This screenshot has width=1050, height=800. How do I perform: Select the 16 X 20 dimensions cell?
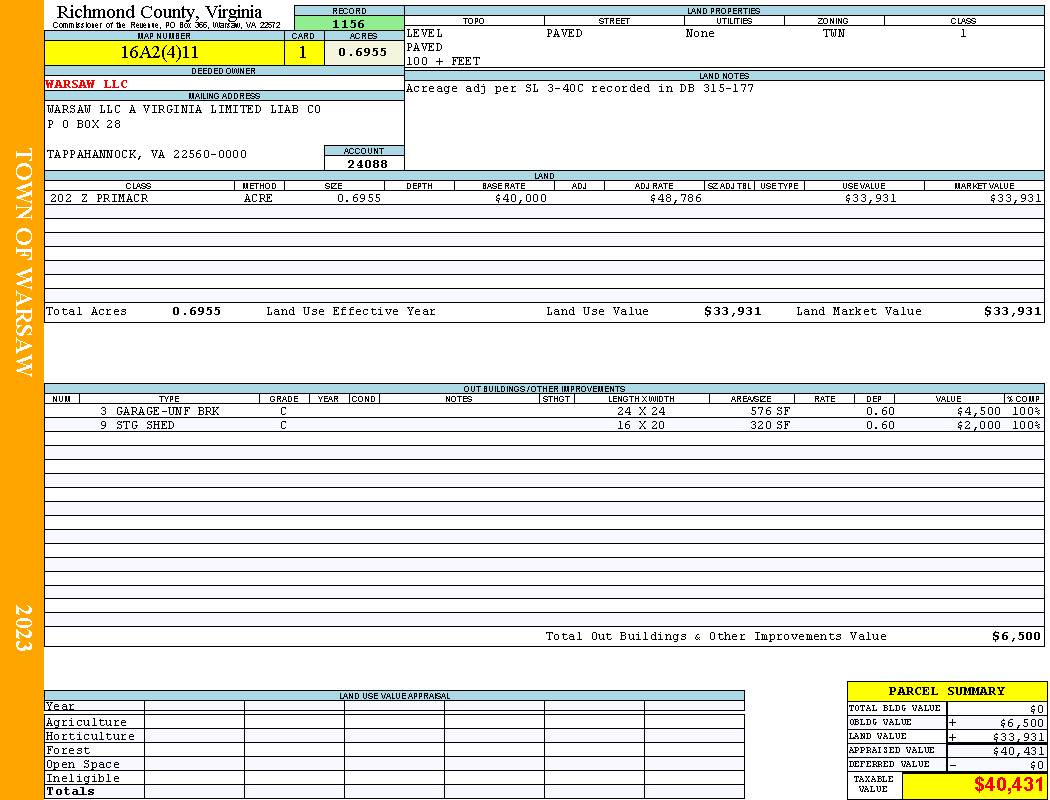coord(641,425)
